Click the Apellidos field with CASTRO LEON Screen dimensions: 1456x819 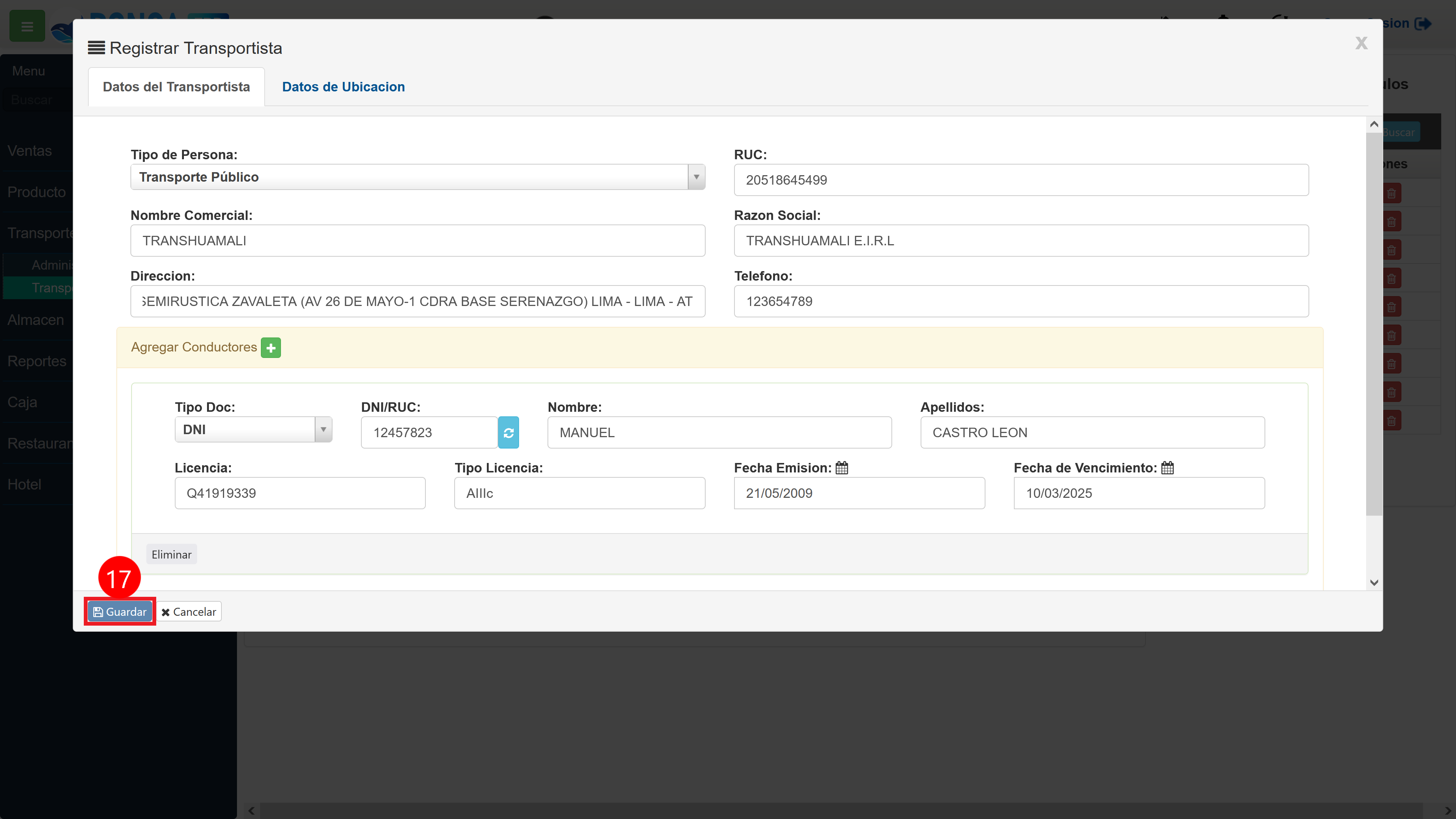click(x=1092, y=432)
